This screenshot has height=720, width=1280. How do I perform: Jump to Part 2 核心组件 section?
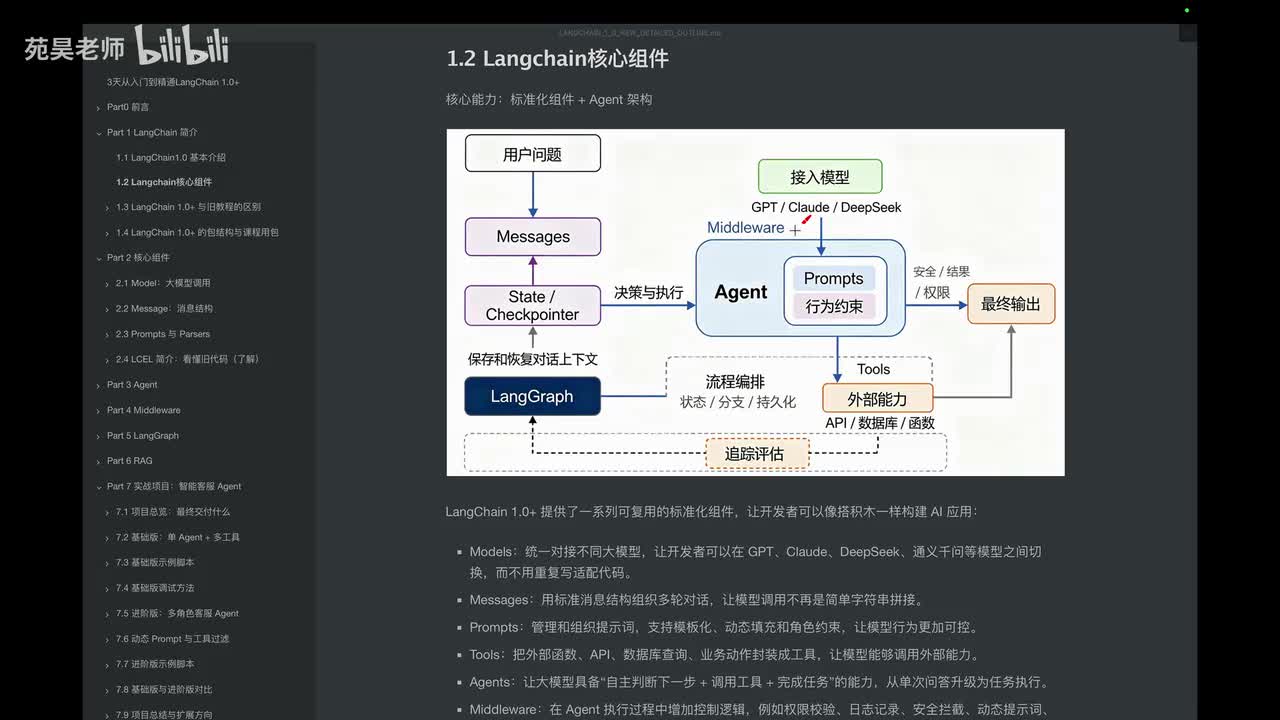point(138,258)
